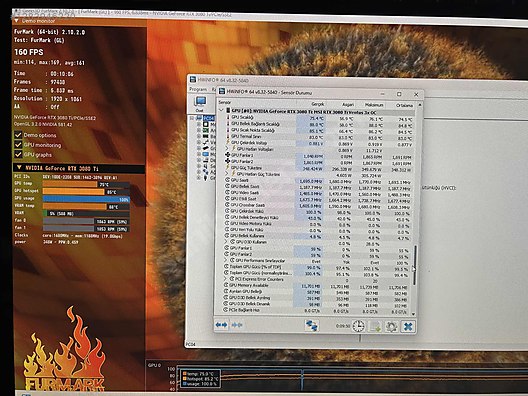Screen dimensions: 528x396
Task: Click the HWiNFO main window title icon
Action: coord(193,79)
